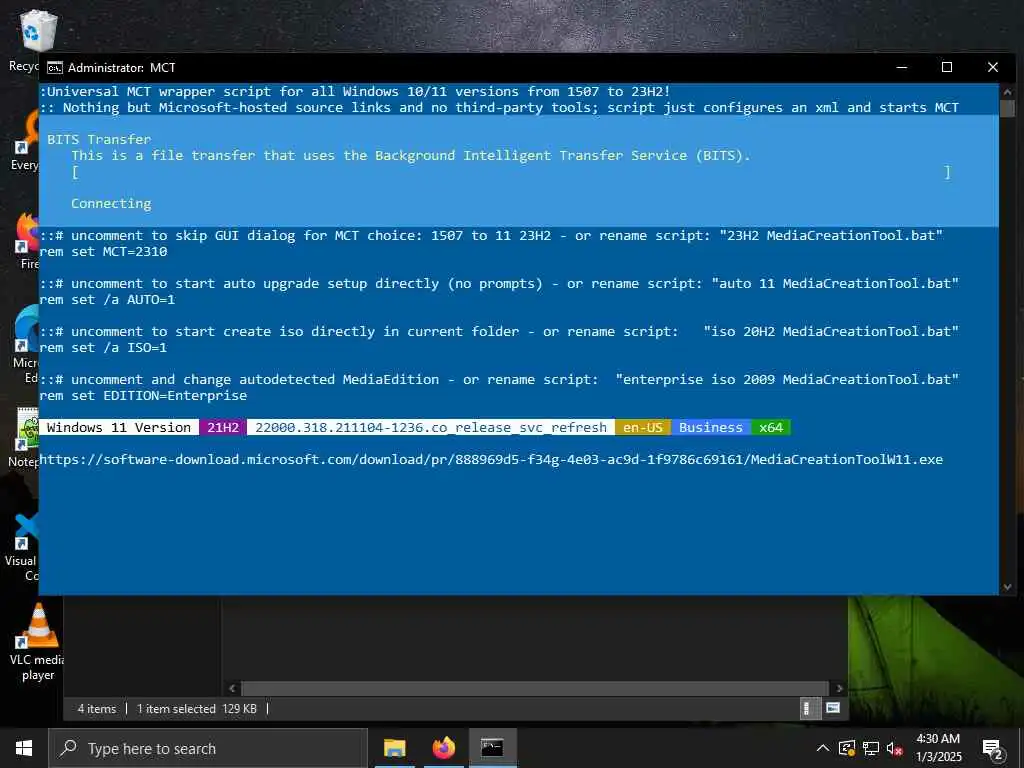Select the Notepad++ desktop shortcut
Viewport: 1024px width, 768px height.
point(24,436)
